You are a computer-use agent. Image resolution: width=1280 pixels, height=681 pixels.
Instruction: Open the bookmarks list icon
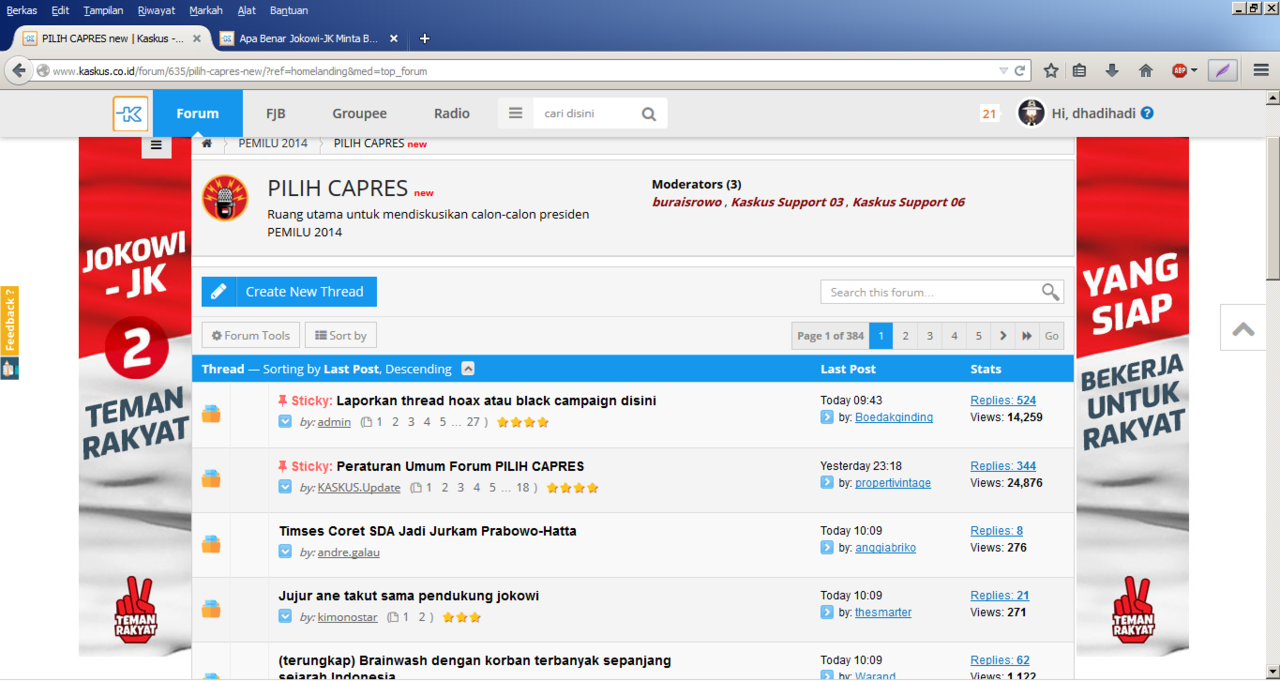pos(1079,71)
